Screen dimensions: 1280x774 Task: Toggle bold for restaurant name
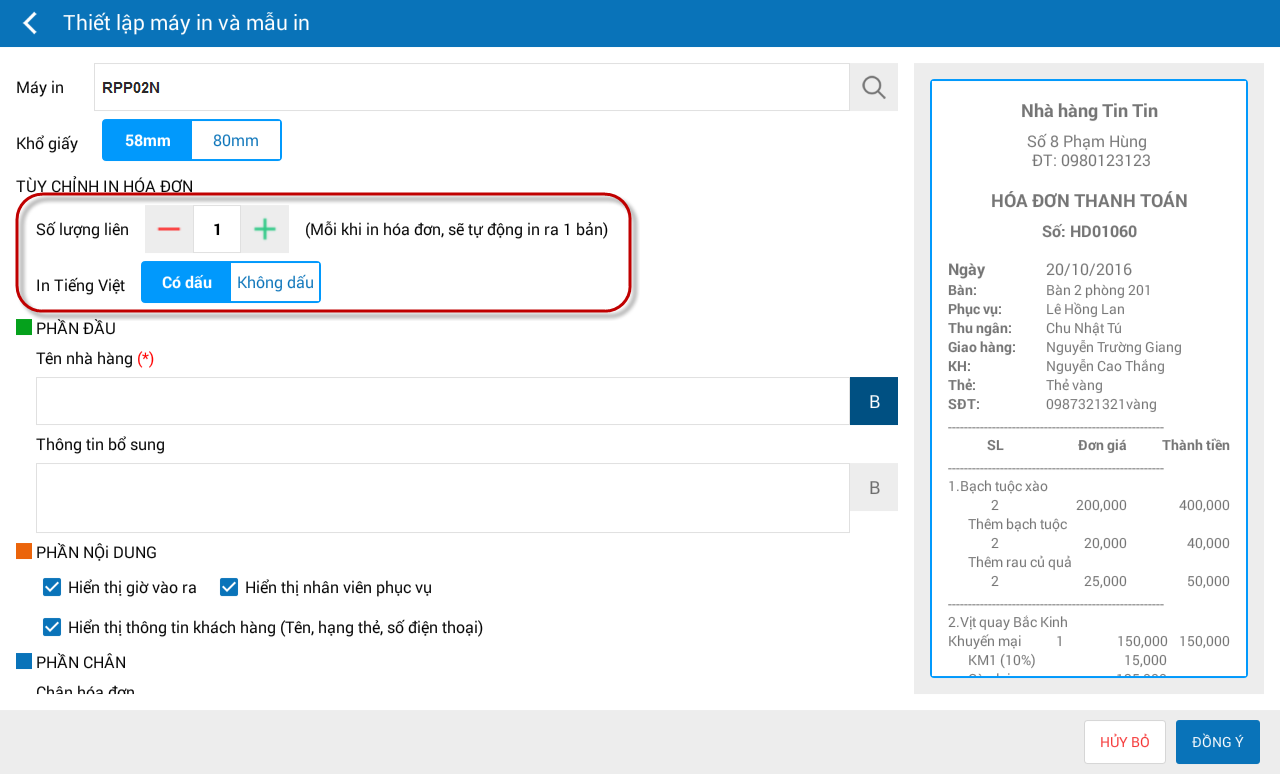coord(874,402)
